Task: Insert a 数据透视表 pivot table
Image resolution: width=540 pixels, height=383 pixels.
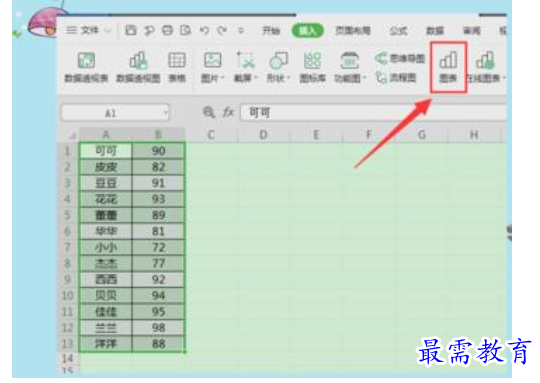Action: click(x=86, y=67)
